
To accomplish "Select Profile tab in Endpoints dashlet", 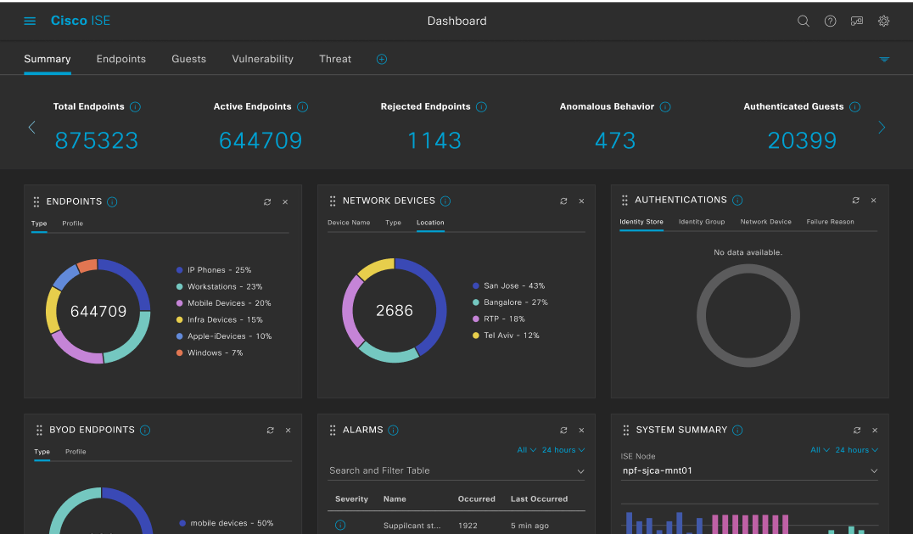I will [x=73, y=223].
